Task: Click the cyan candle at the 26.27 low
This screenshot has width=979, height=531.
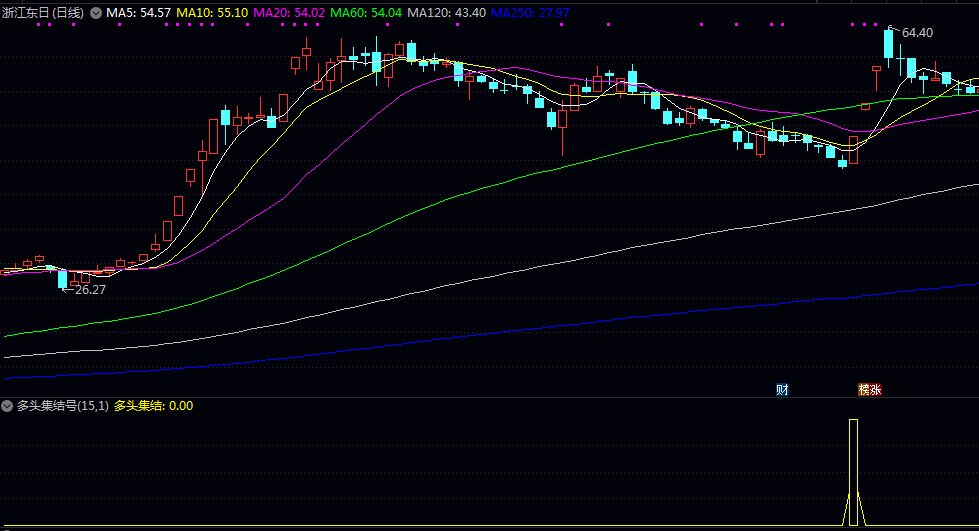Action: pos(62,279)
